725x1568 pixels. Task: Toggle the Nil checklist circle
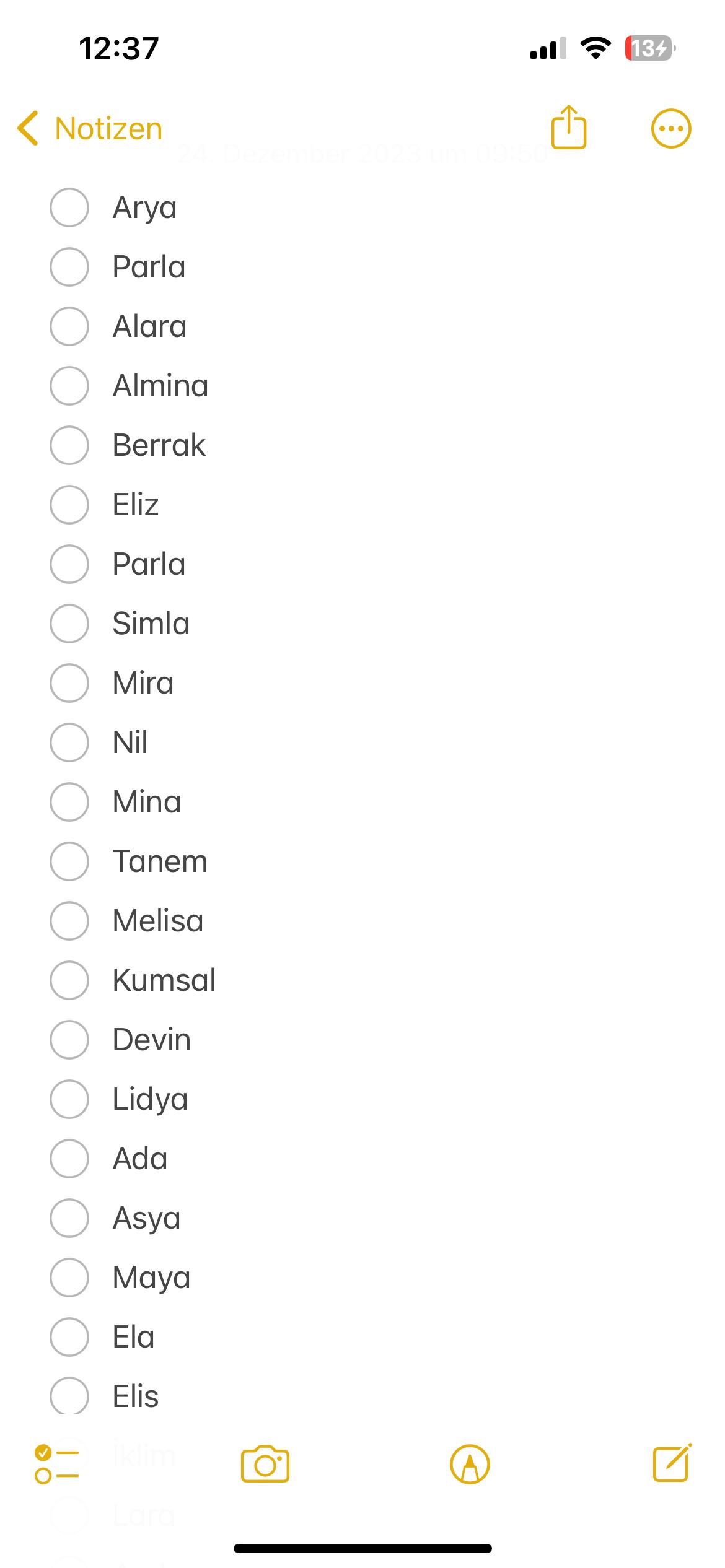coord(69,743)
